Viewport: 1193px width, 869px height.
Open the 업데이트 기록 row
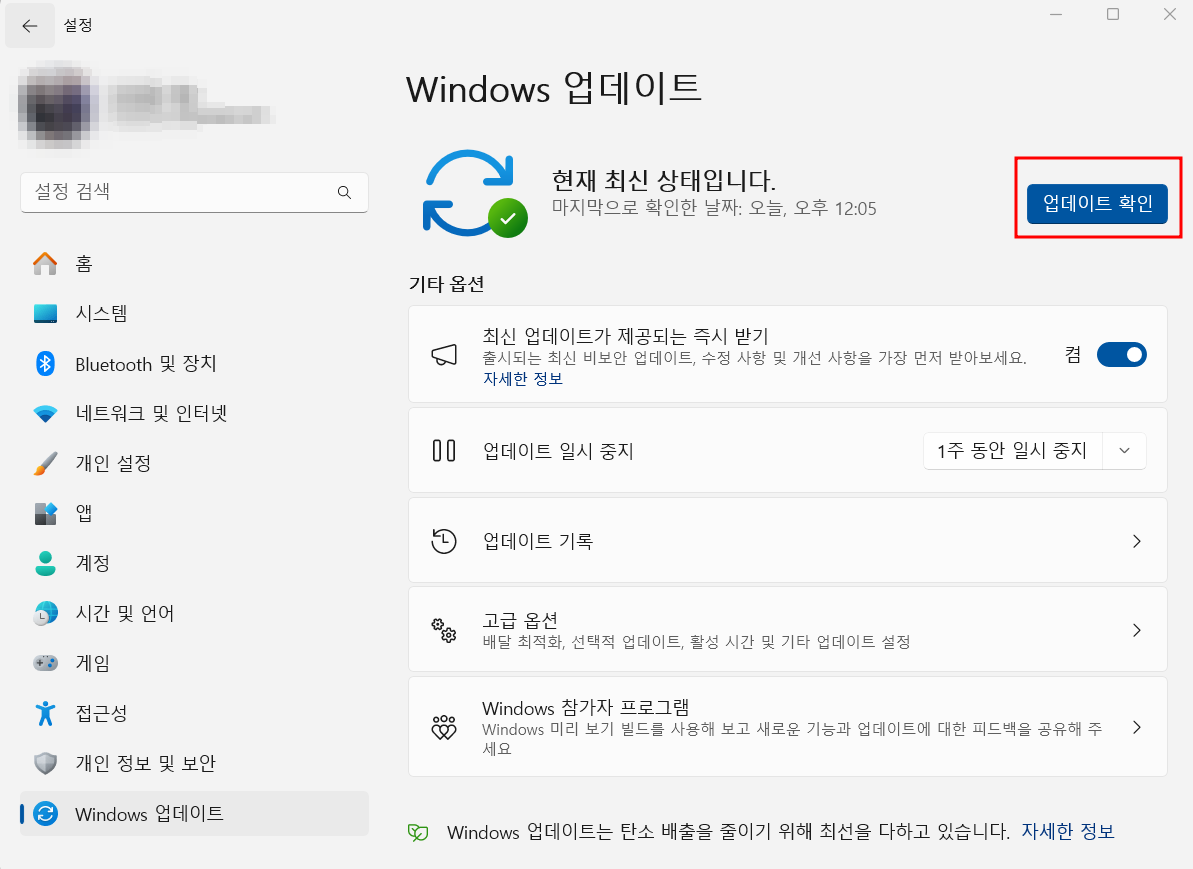(x=787, y=541)
